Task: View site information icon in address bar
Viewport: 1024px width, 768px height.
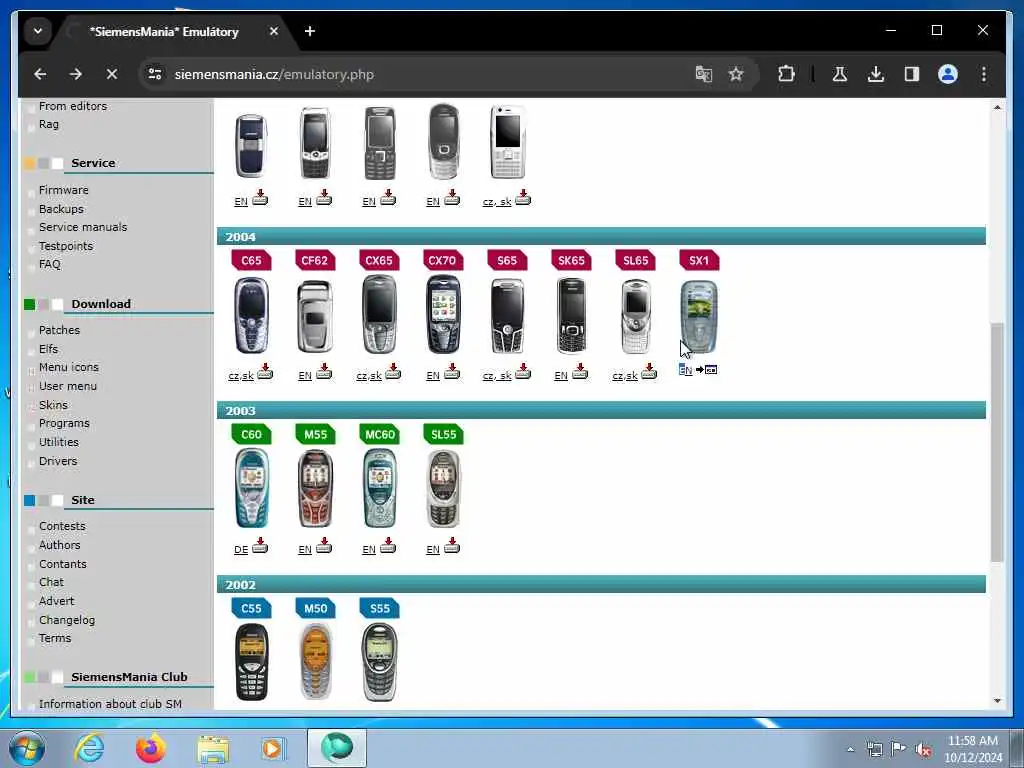Action: [155, 74]
